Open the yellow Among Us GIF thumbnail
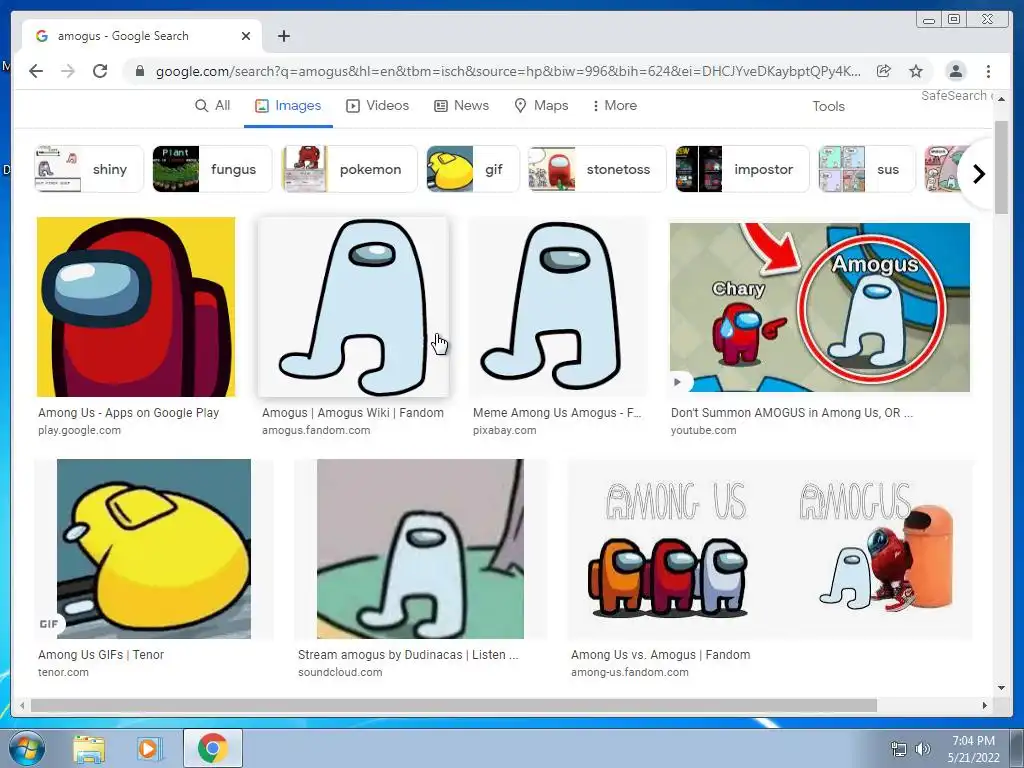This screenshot has height=768, width=1024. [x=153, y=549]
